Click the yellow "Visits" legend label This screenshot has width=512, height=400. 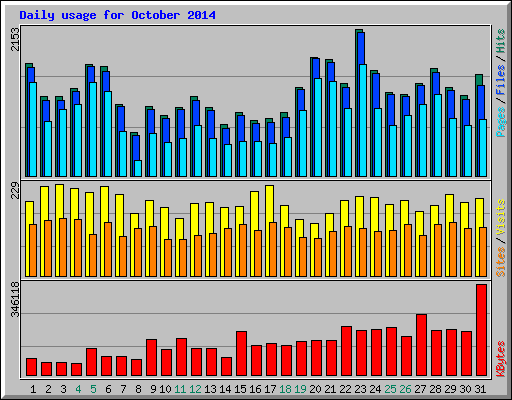pyautogui.click(x=501, y=218)
